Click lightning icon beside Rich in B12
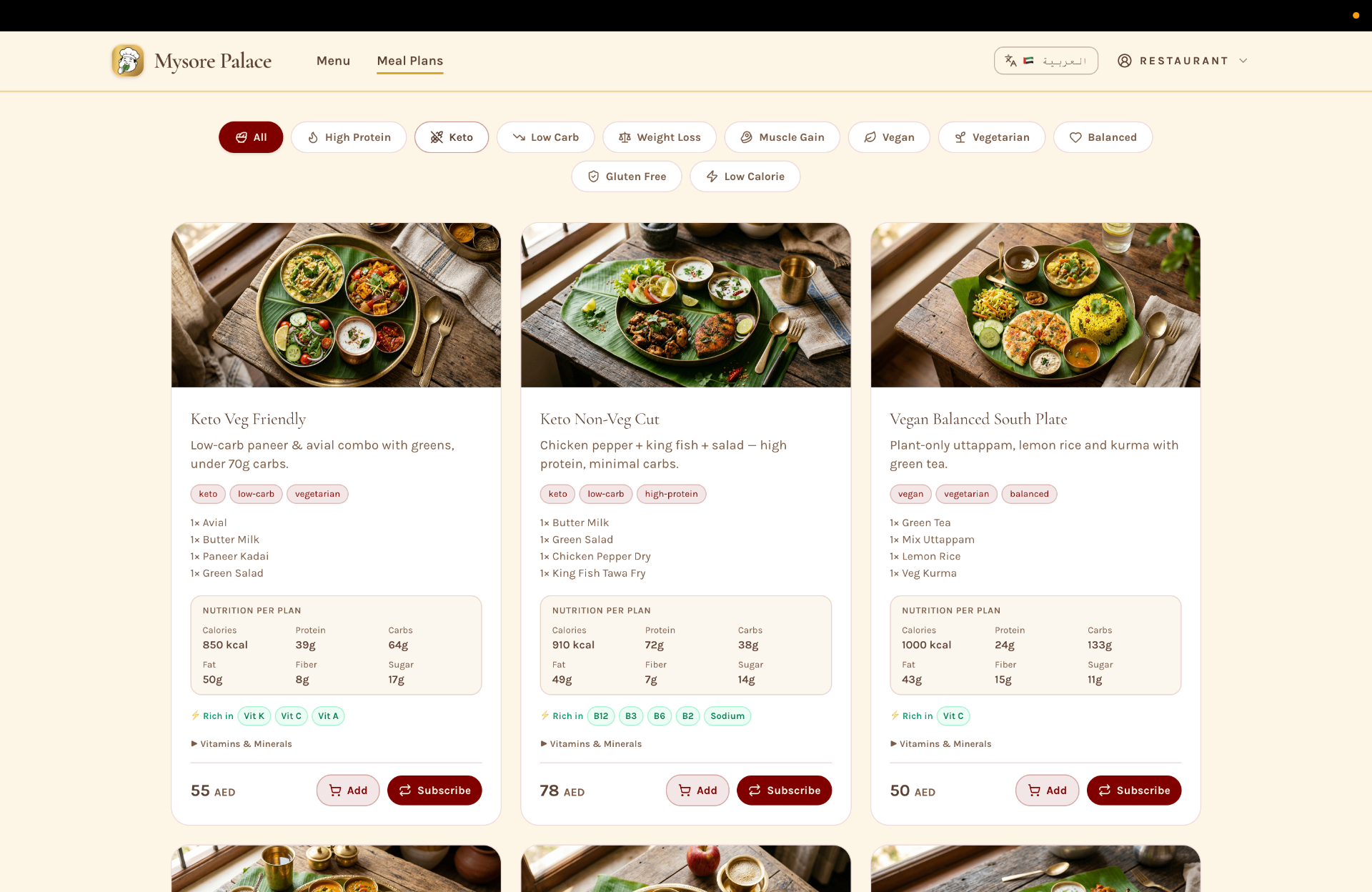Screen dimensions: 1372x892 pyautogui.click(x=545, y=715)
